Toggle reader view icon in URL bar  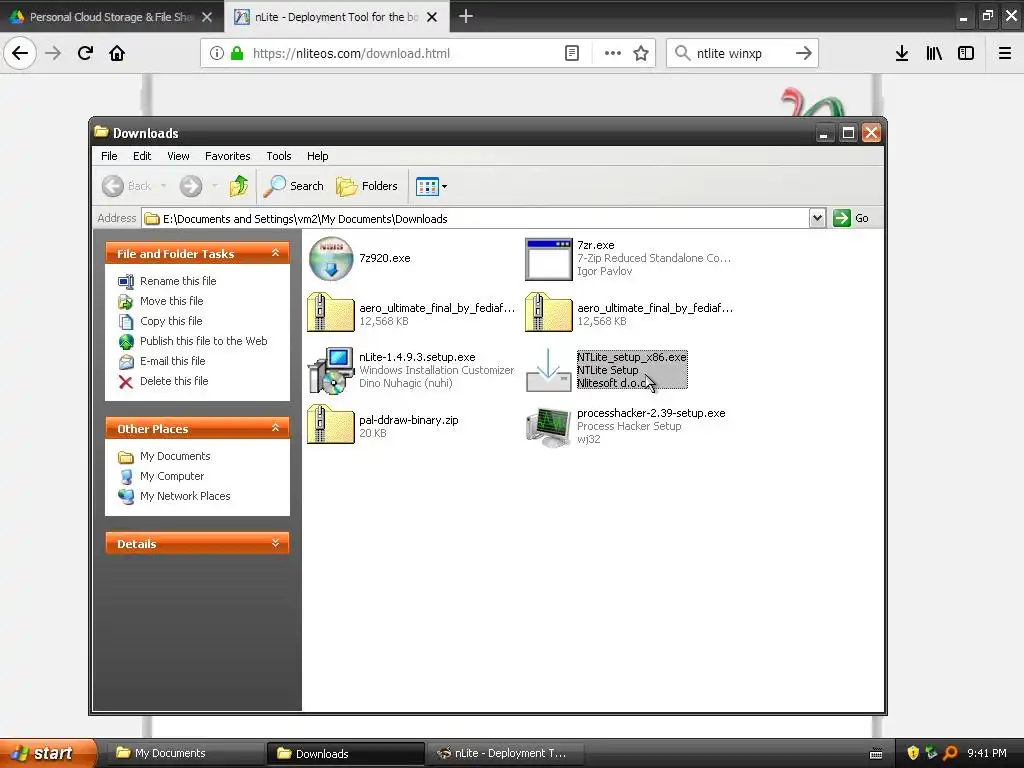[571, 53]
